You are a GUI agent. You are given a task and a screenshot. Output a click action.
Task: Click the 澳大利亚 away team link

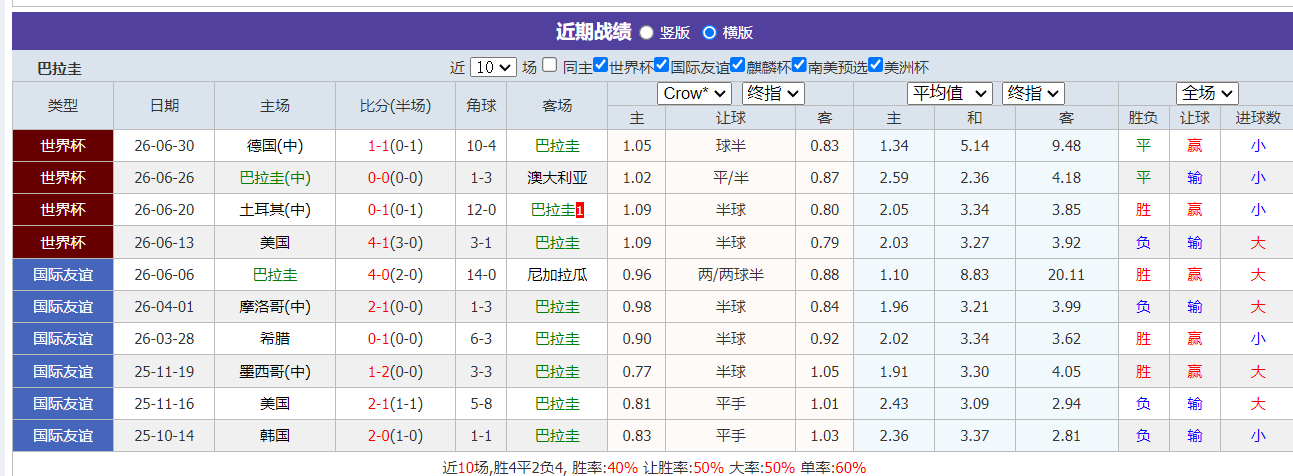pyautogui.click(x=557, y=178)
